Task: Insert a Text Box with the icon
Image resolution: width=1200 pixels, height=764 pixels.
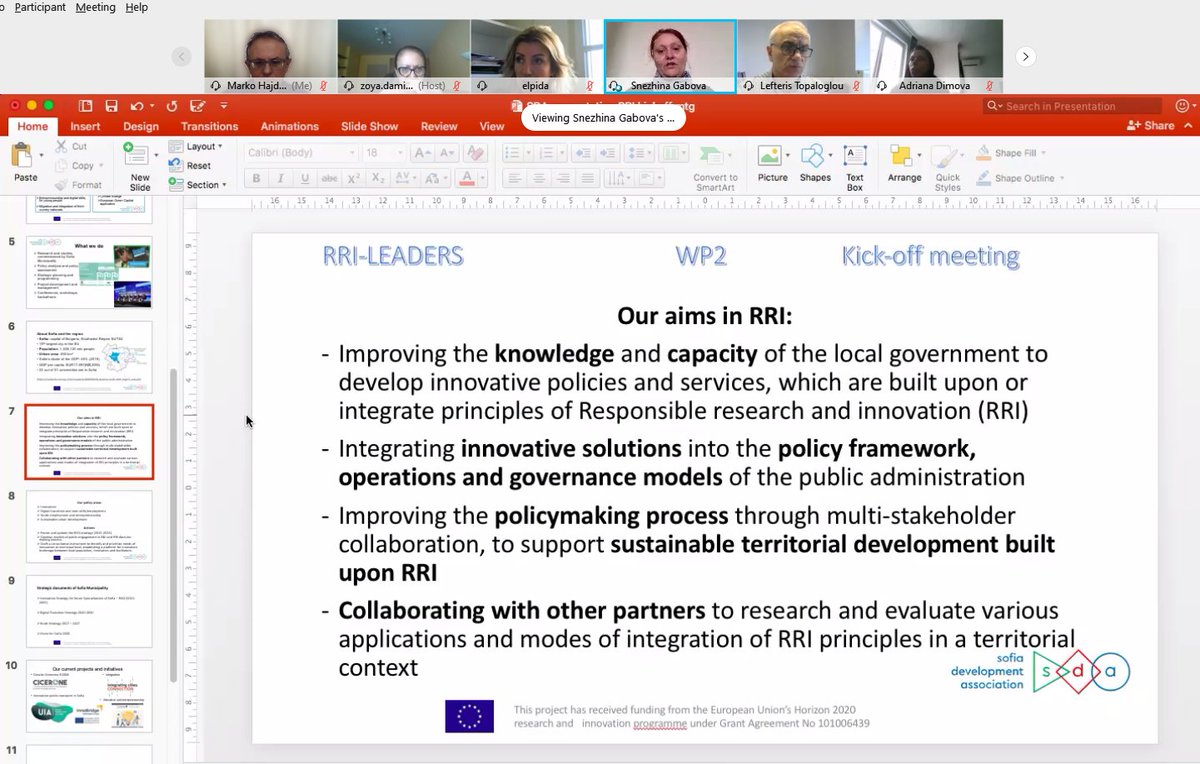Action: [x=854, y=156]
